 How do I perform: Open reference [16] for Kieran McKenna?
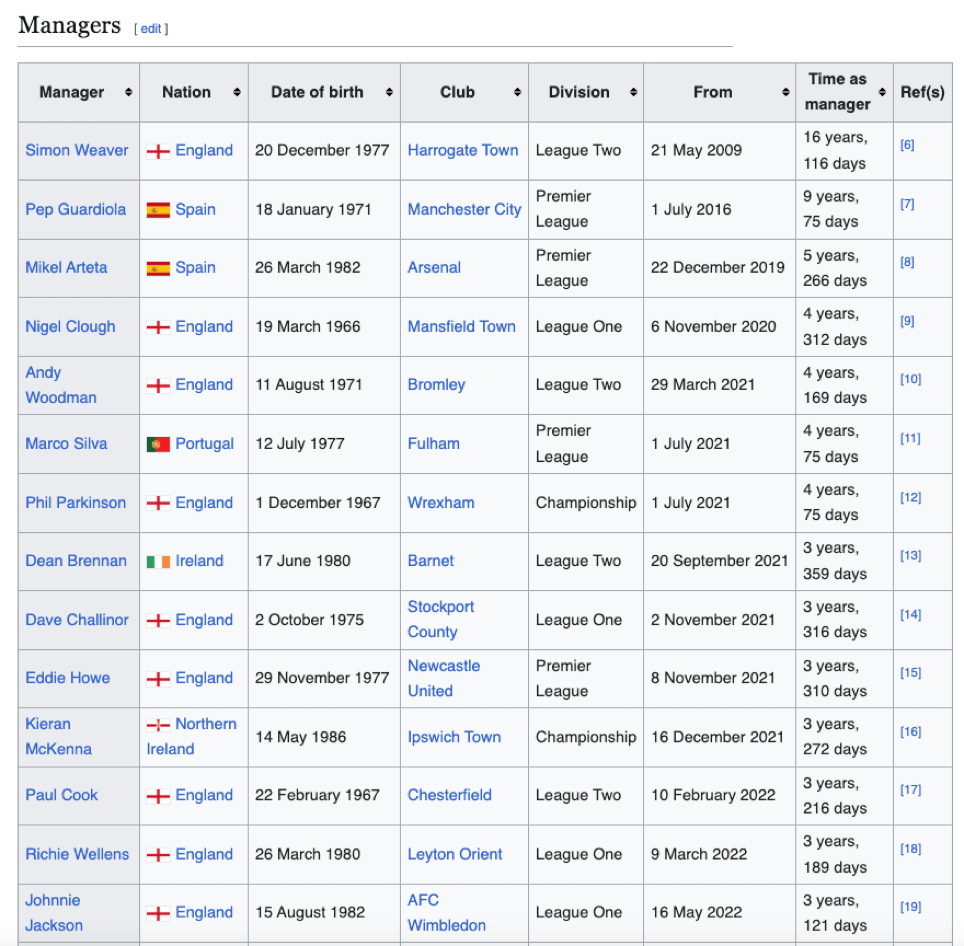(911, 731)
